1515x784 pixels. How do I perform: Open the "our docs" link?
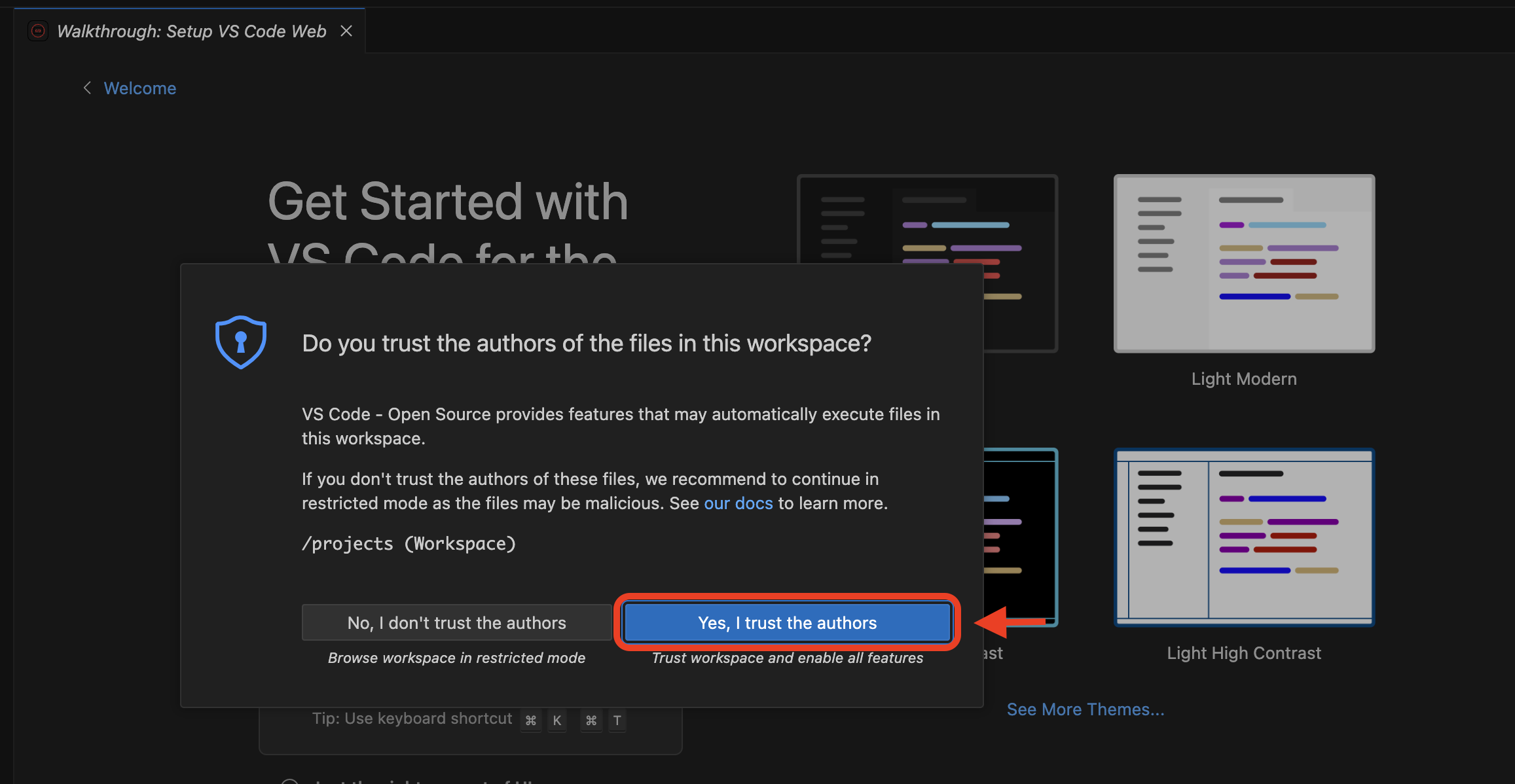(x=738, y=503)
